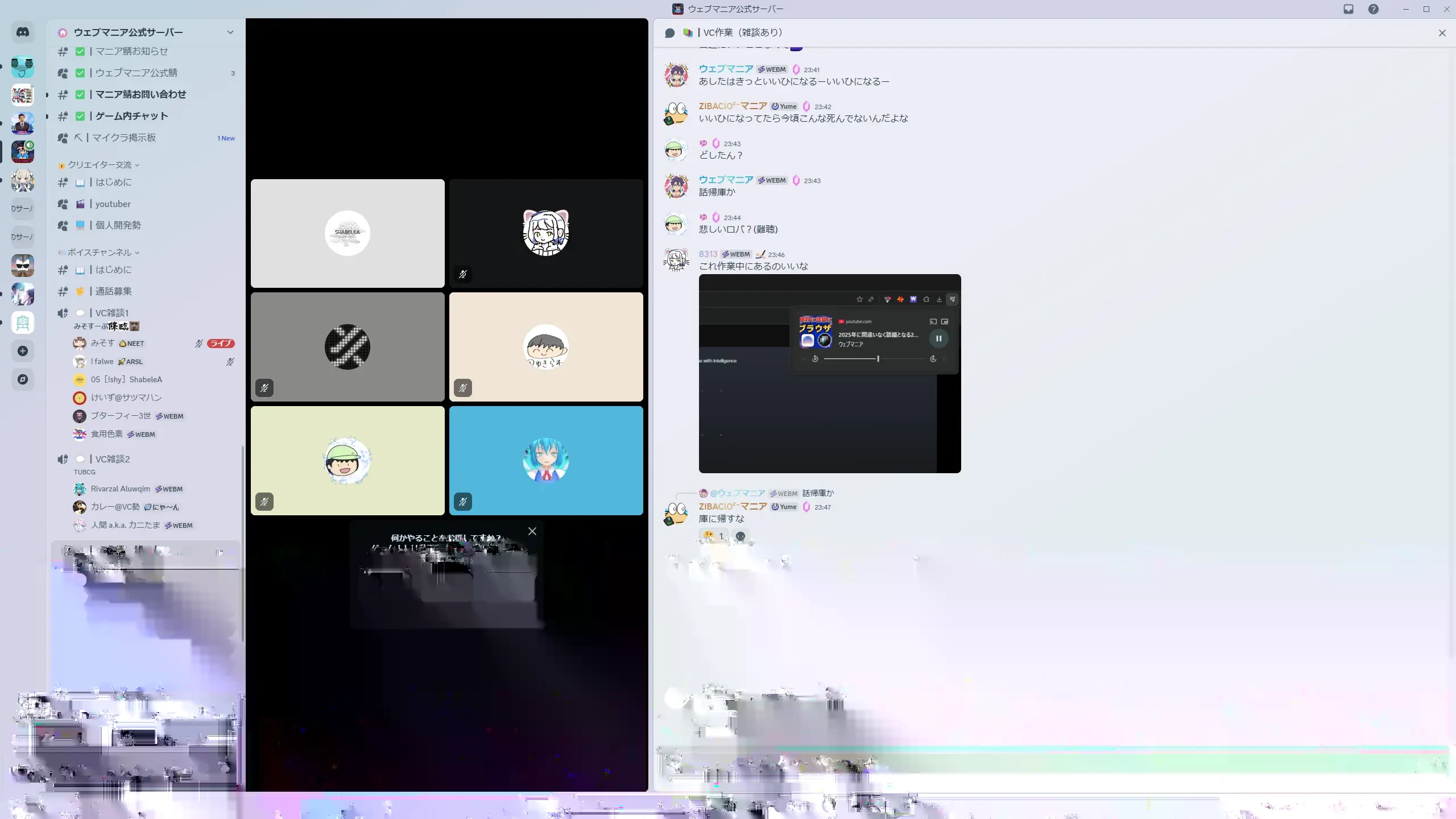Click the pause button in shared image
Image resolution: width=1456 pixels, height=819 pixels.
tap(938, 338)
